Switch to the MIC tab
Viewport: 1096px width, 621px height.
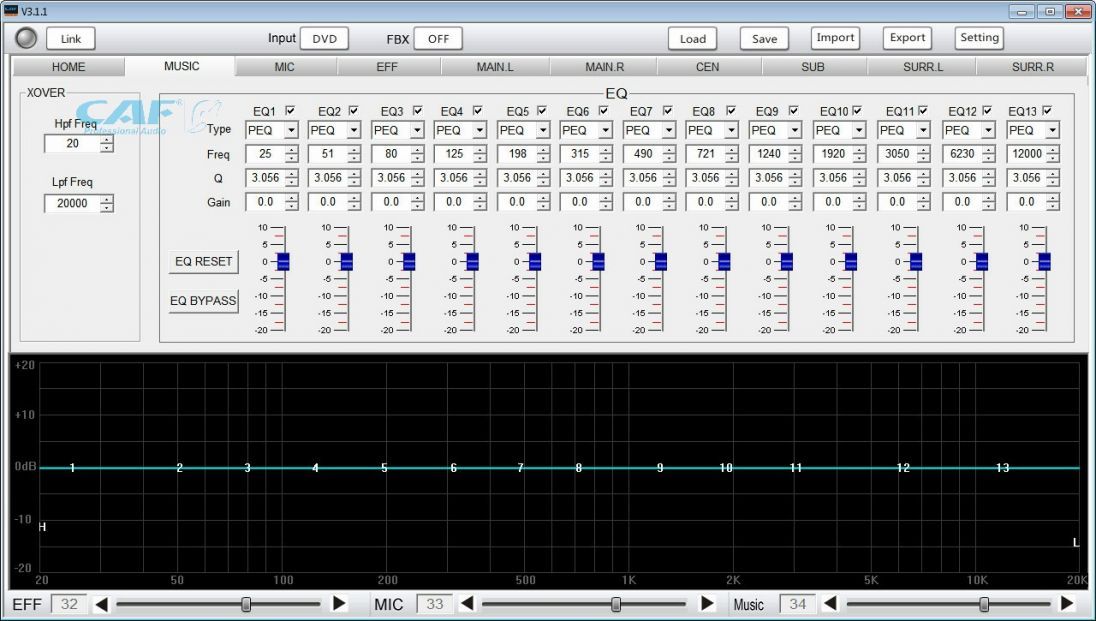point(285,67)
